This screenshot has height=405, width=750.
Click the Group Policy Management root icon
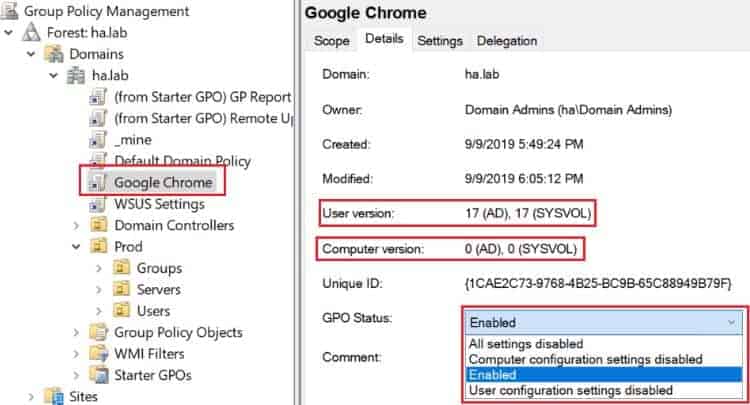(x=9, y=11)
